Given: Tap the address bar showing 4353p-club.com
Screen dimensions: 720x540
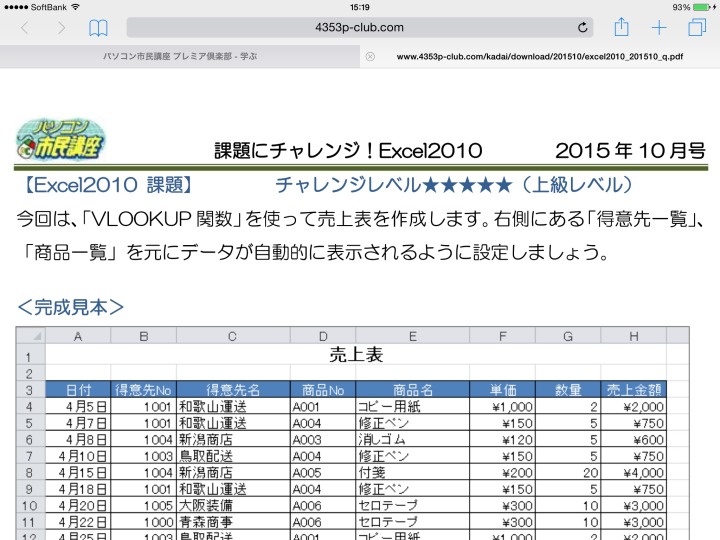Looking at the screenshot, I should (x=360, y=28).
